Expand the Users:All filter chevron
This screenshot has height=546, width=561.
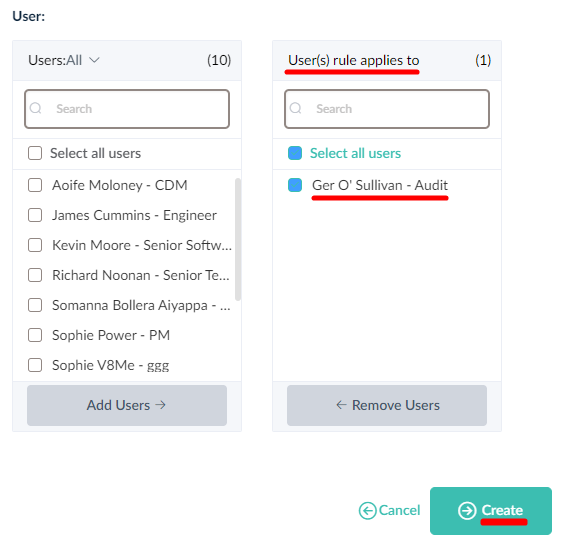coord(94,60)
